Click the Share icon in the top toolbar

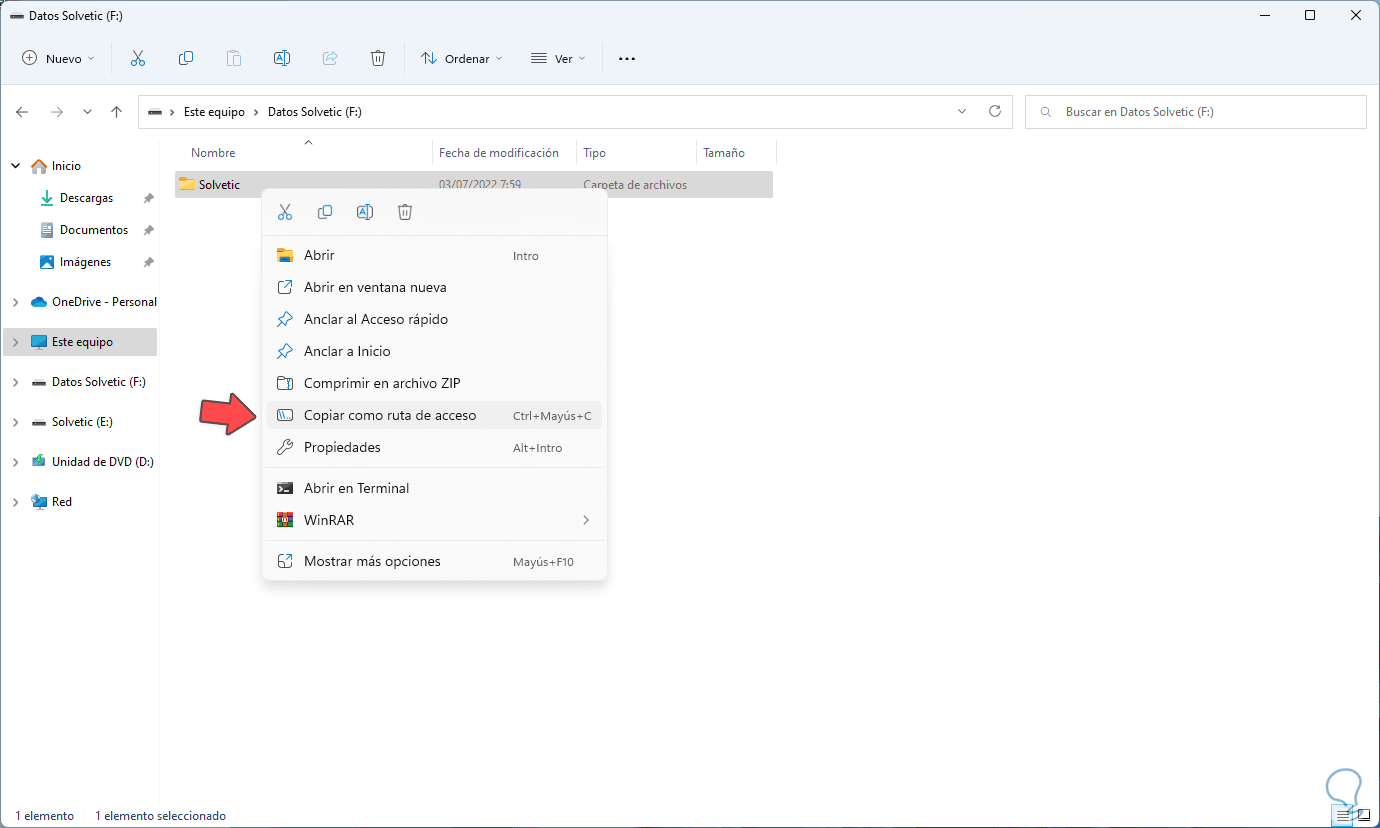click(330, 59)
